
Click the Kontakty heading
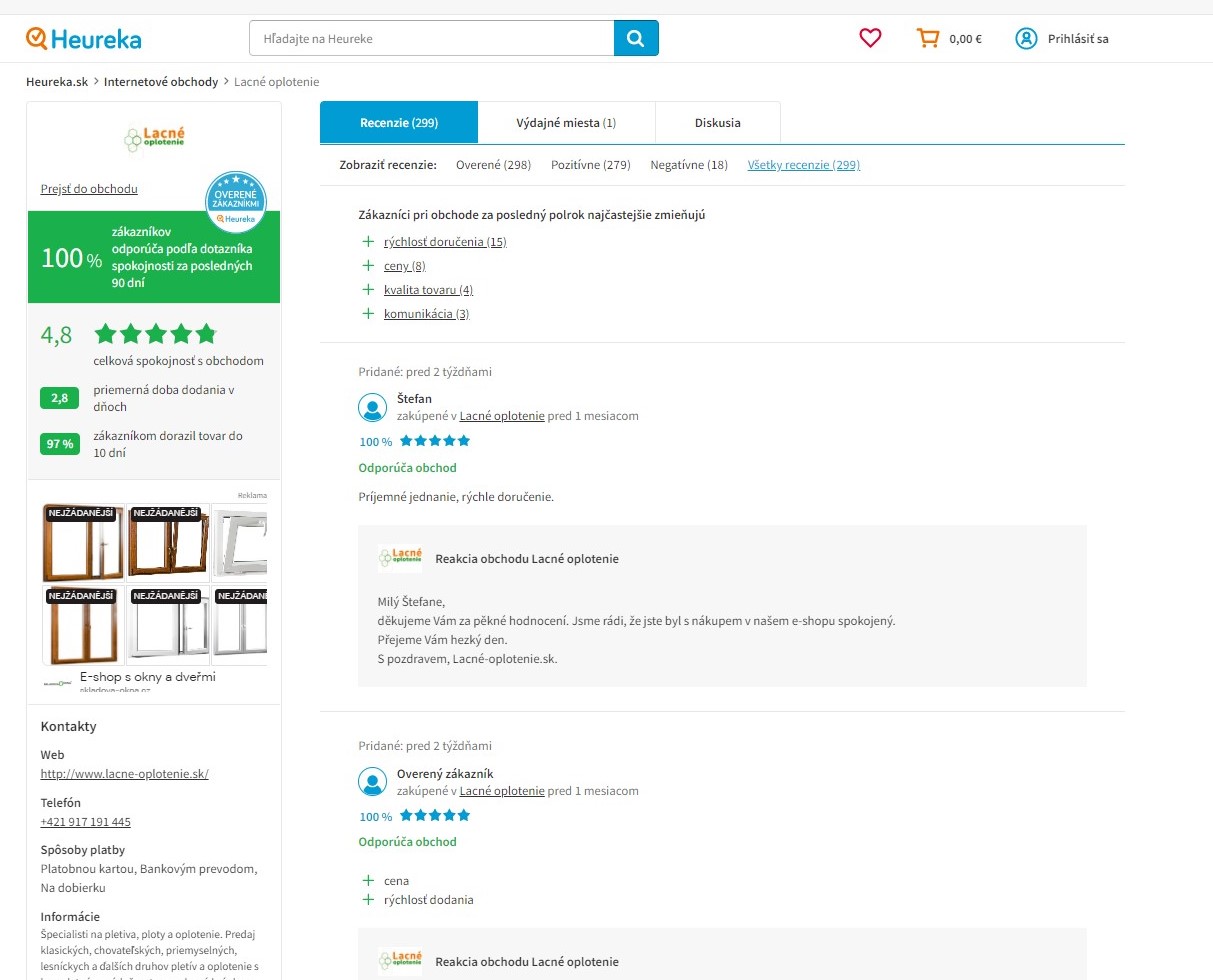(69, 727)
